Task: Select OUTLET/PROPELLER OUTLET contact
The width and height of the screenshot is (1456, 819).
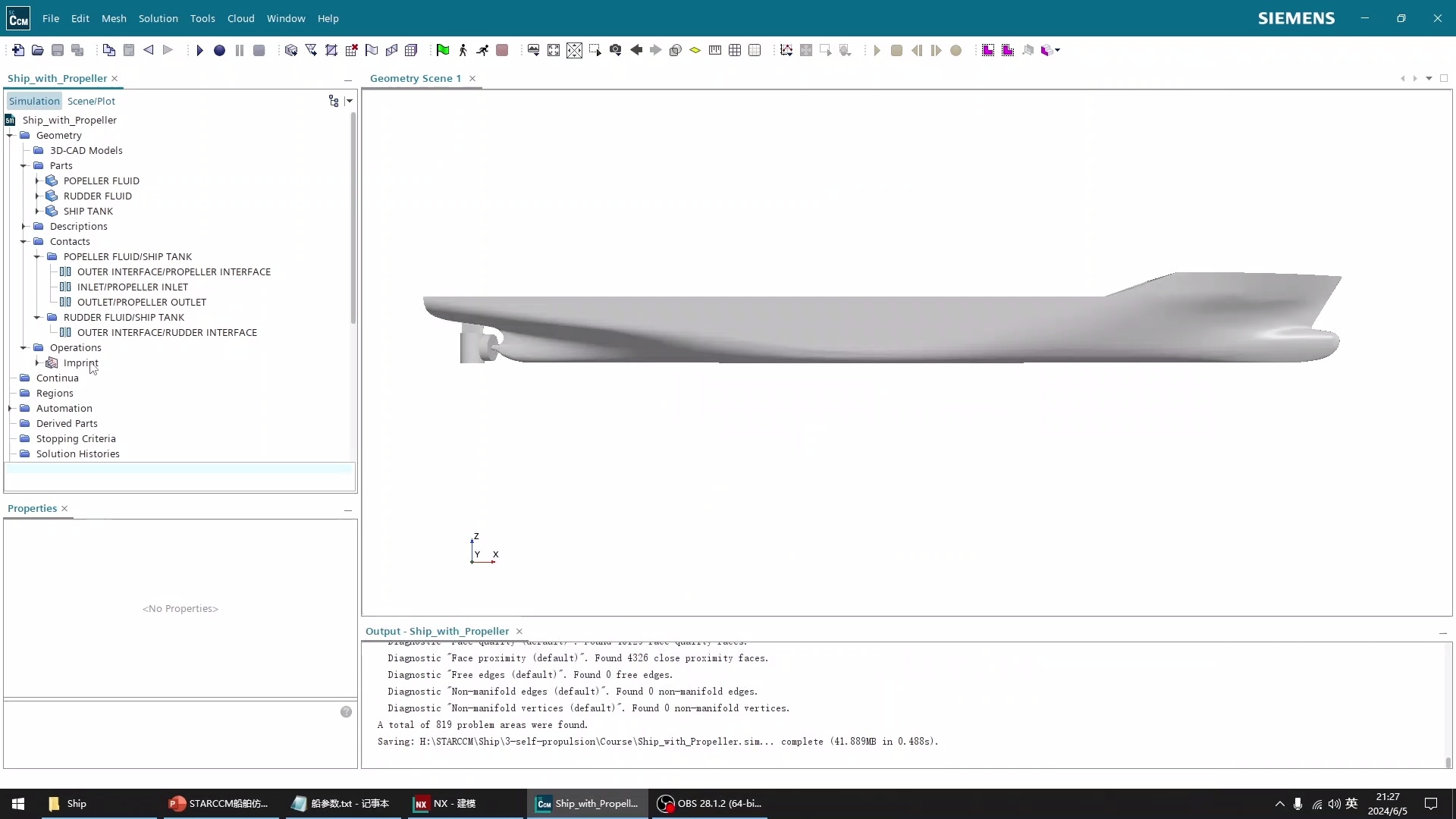Action: 141,302
